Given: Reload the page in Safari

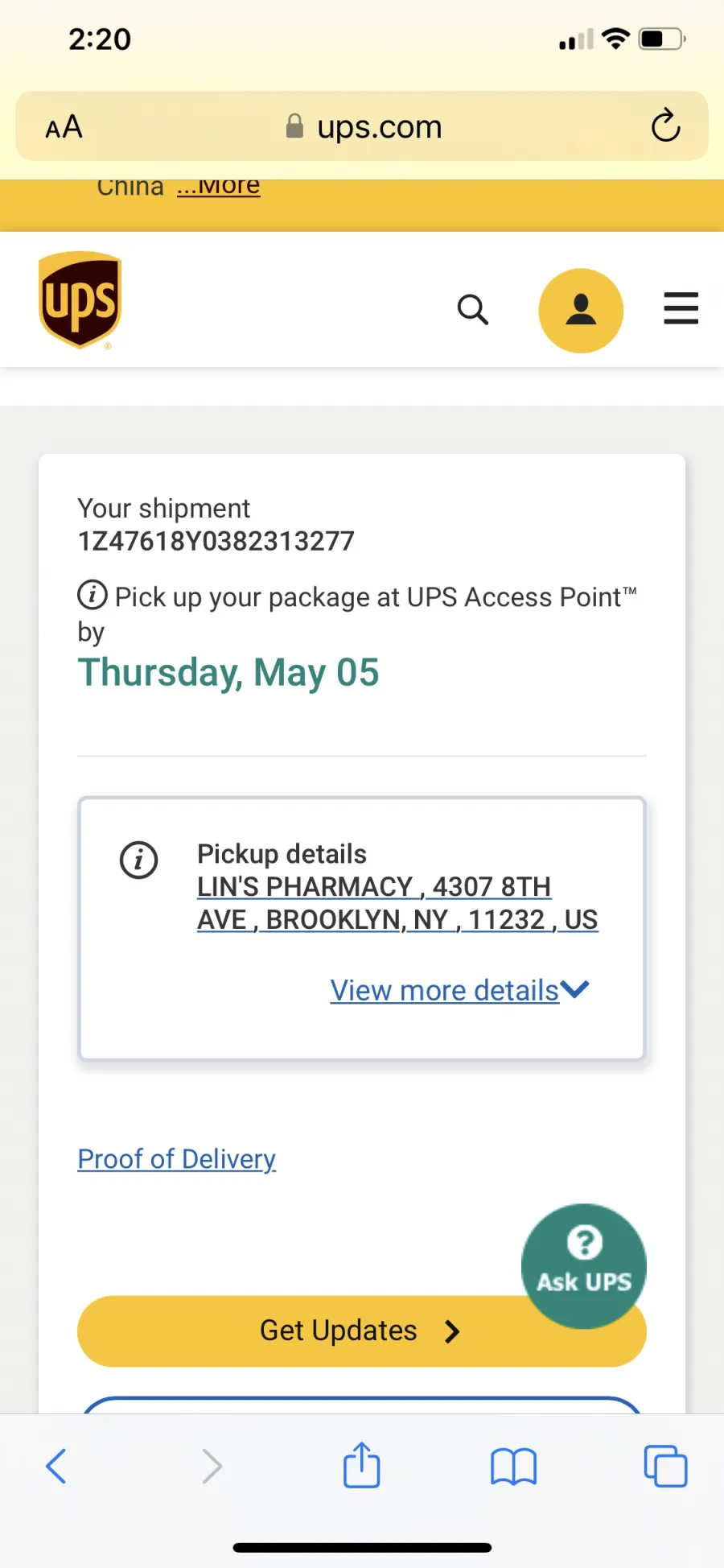Looking at the screenshot, I should (x=666, y=126).
